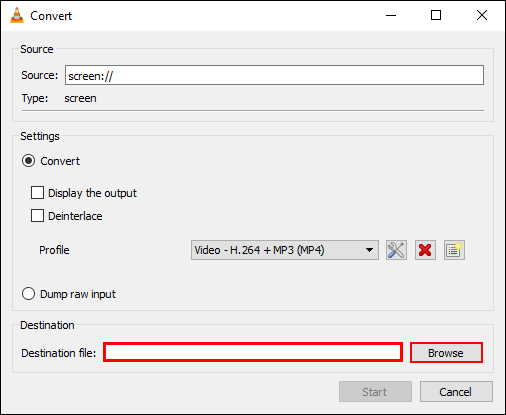Click the 'Destination file:' label

tap(59, 353)
